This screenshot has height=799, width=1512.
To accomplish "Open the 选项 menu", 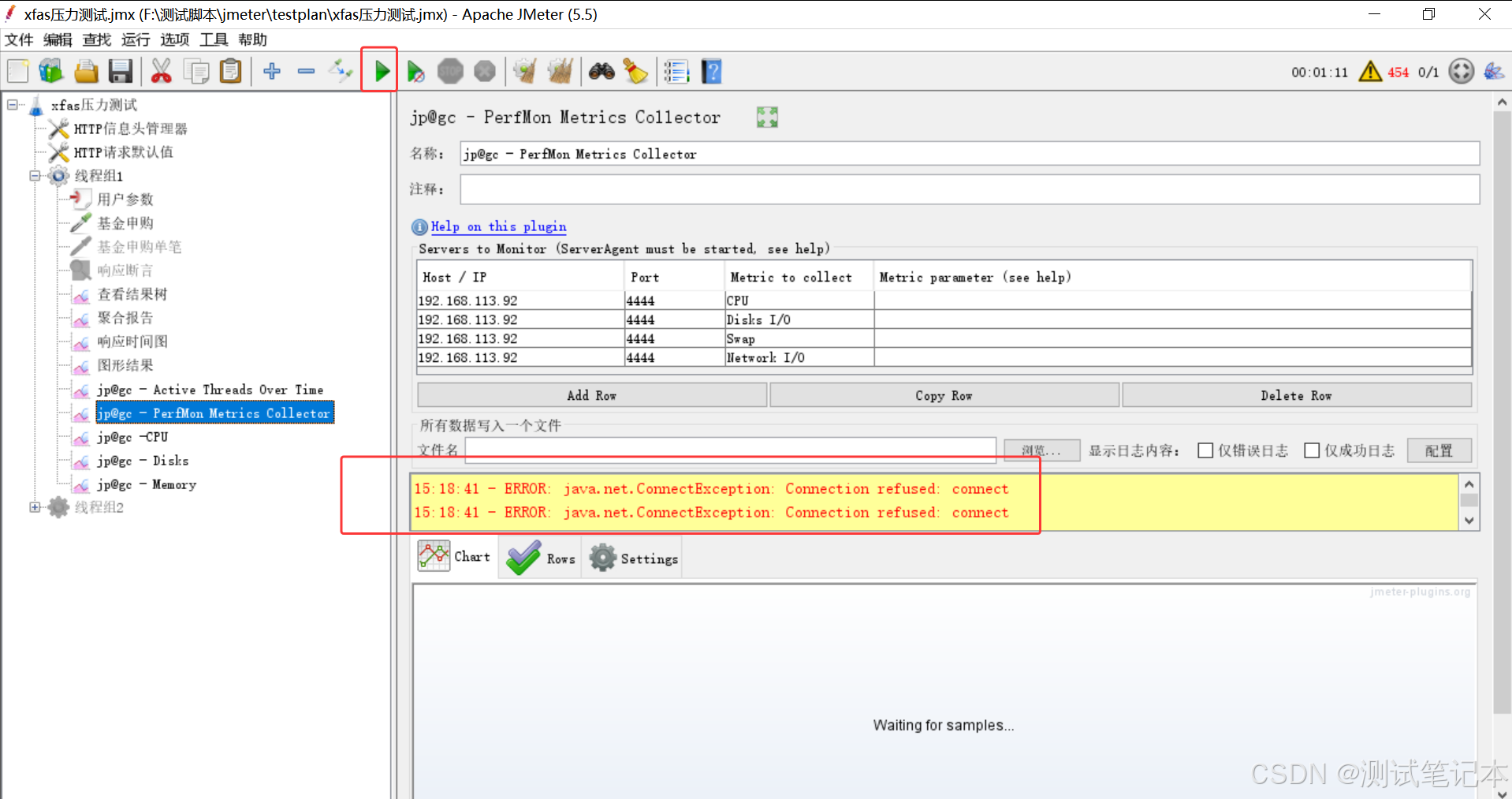I will [x=175, y=39].
